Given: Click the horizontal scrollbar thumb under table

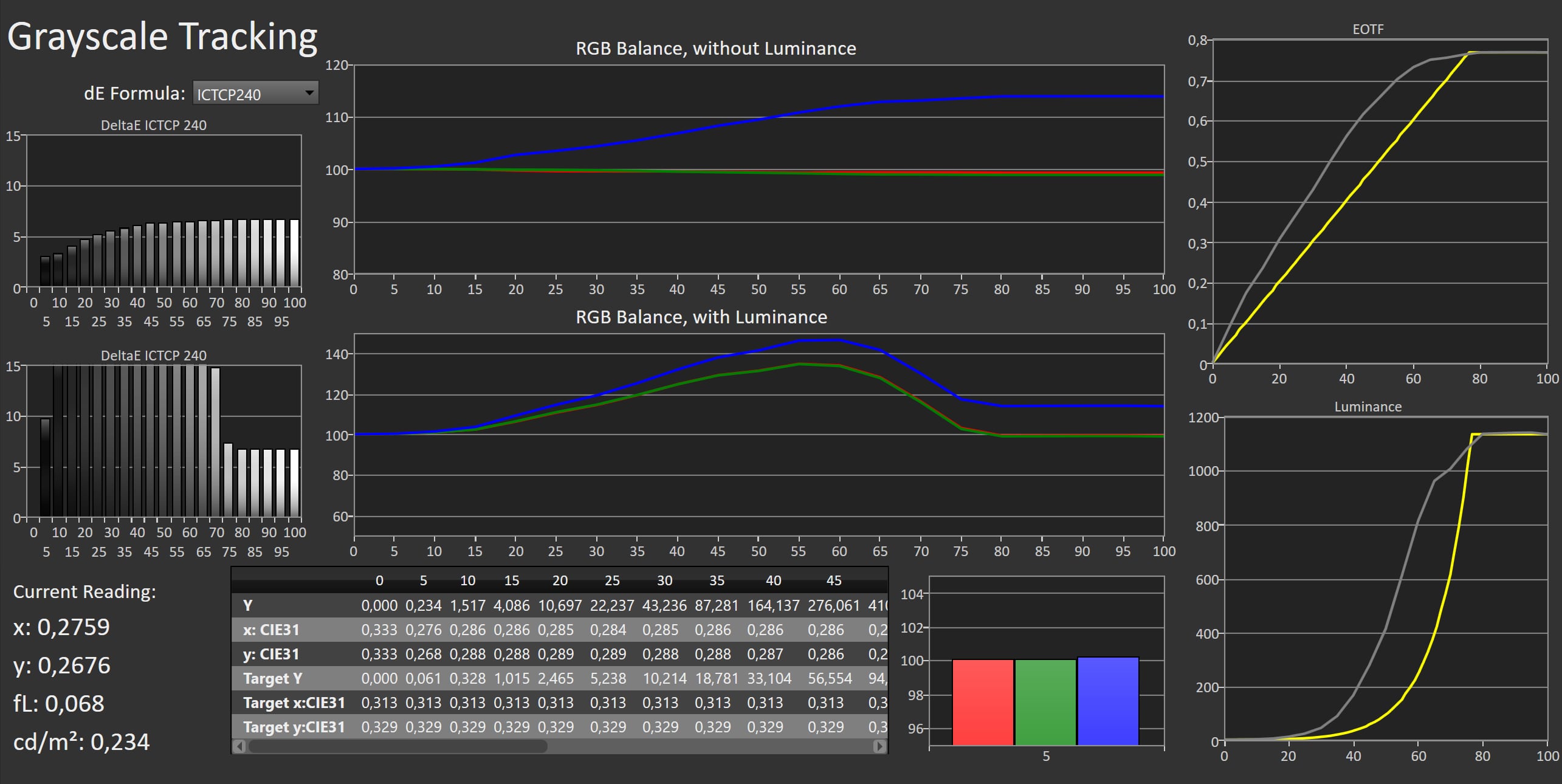Looking at the screenshot, I should pyautogui.click(x=398, y=746).
